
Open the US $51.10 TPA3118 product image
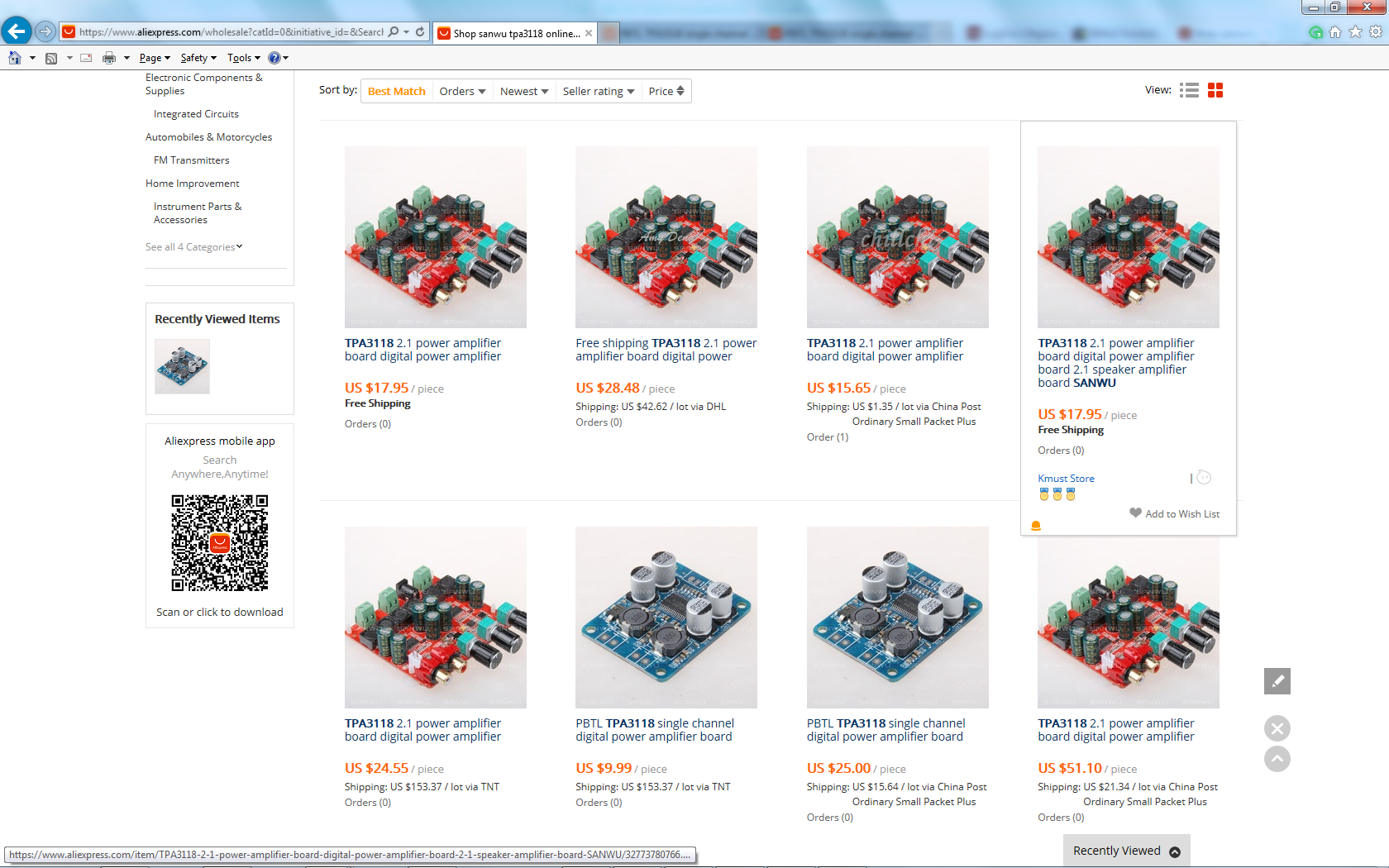point(1129,622)
